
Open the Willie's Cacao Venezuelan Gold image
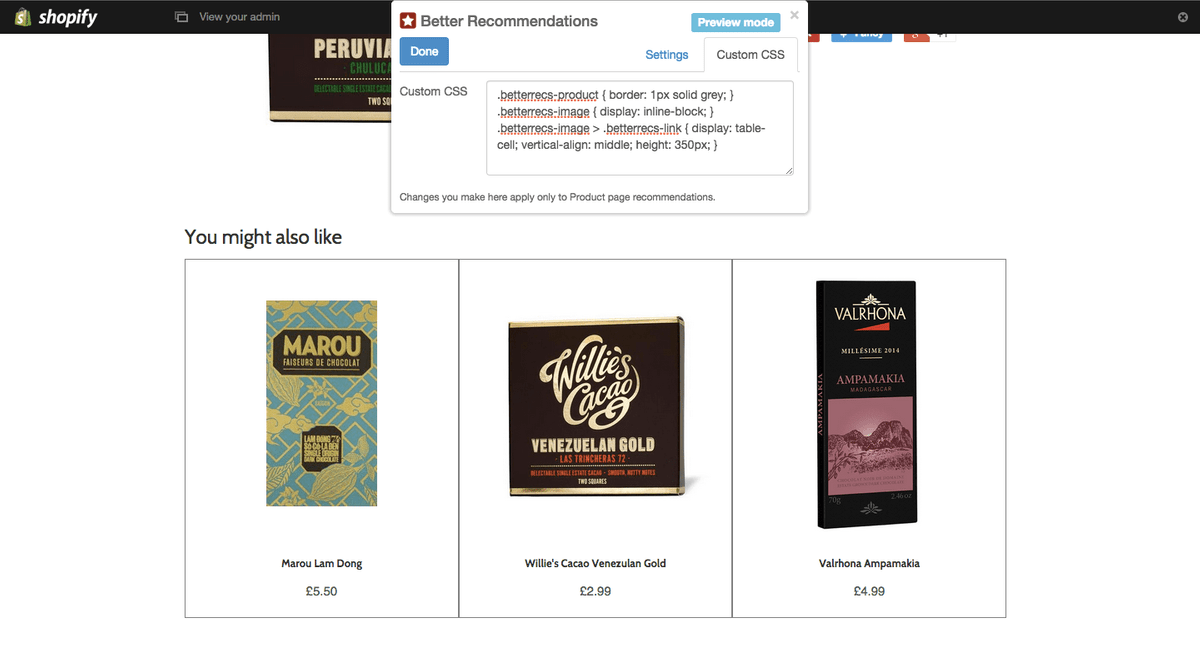pos(596,409)
